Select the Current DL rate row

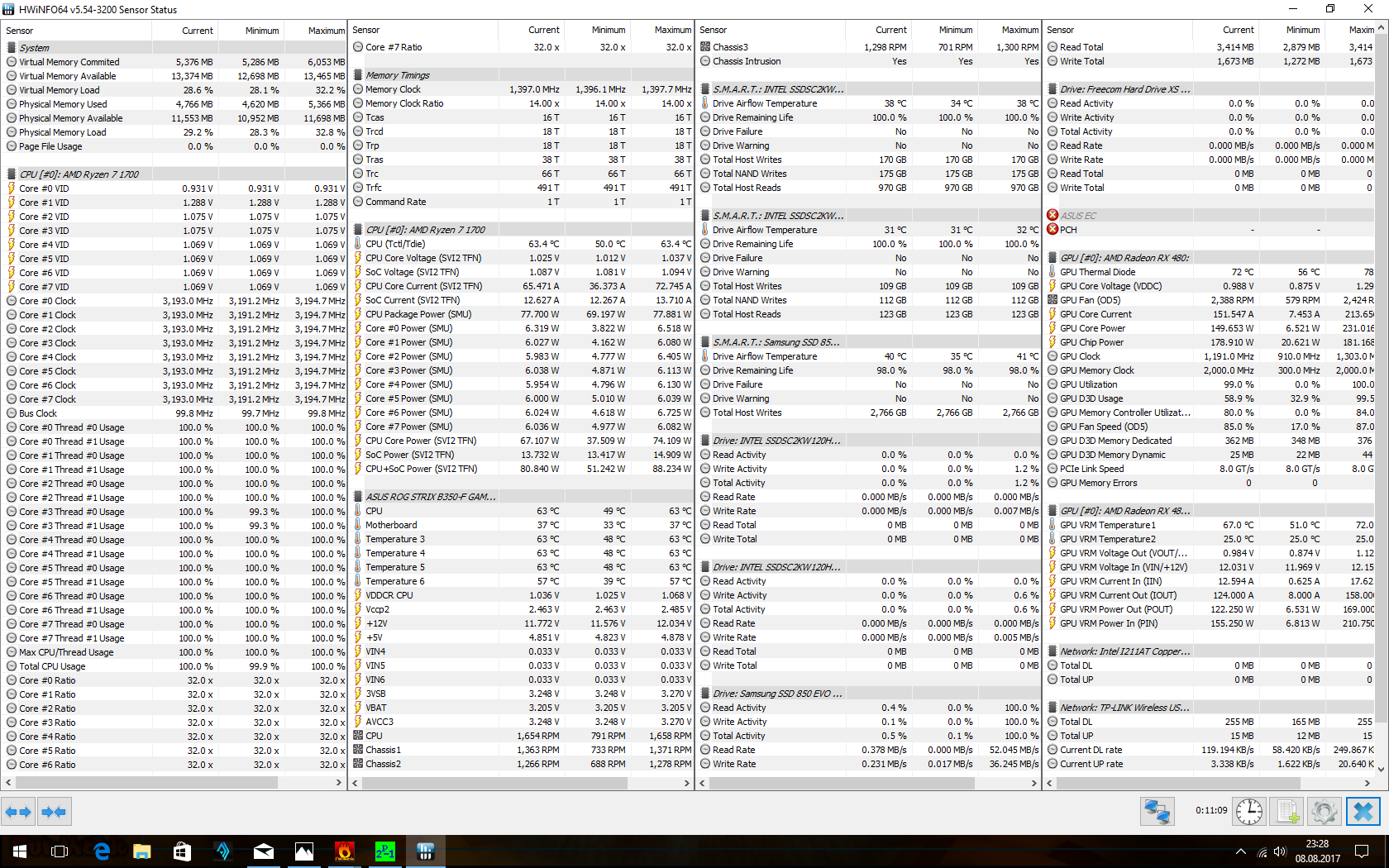pos(1210,750)
